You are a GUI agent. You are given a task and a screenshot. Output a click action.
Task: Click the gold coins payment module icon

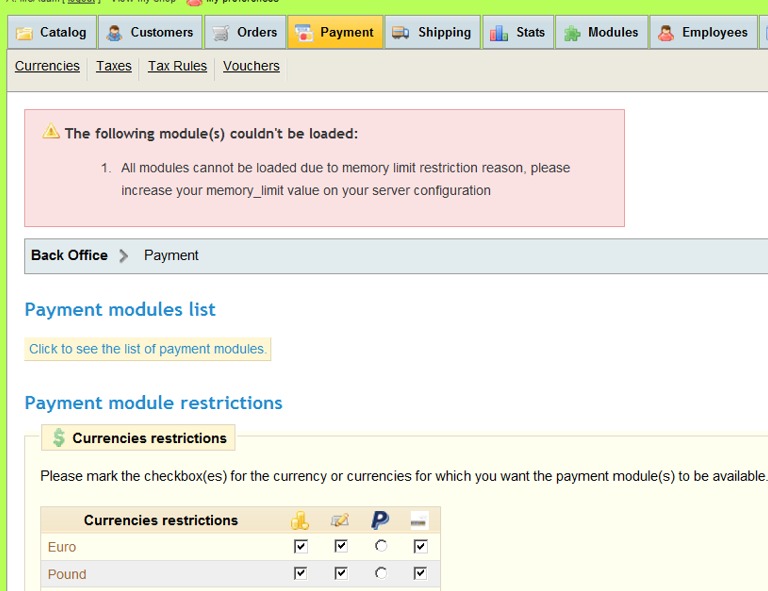pyautogui.click(x=300, y=520)
